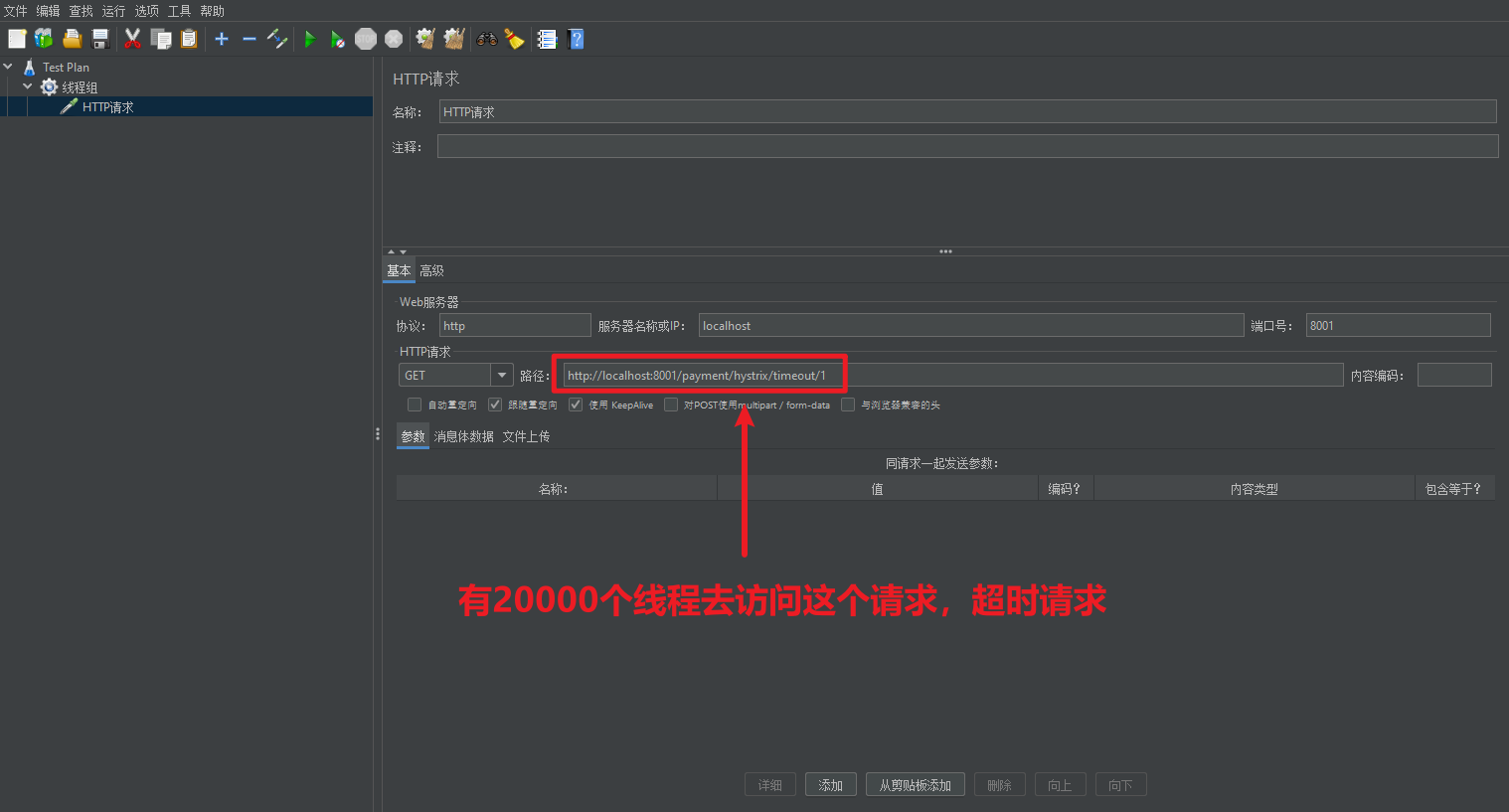The image size is (1509, 812).
Task: Collapse the 线程组 tree node
Action: pyautogui.click(x=28, y=86)
